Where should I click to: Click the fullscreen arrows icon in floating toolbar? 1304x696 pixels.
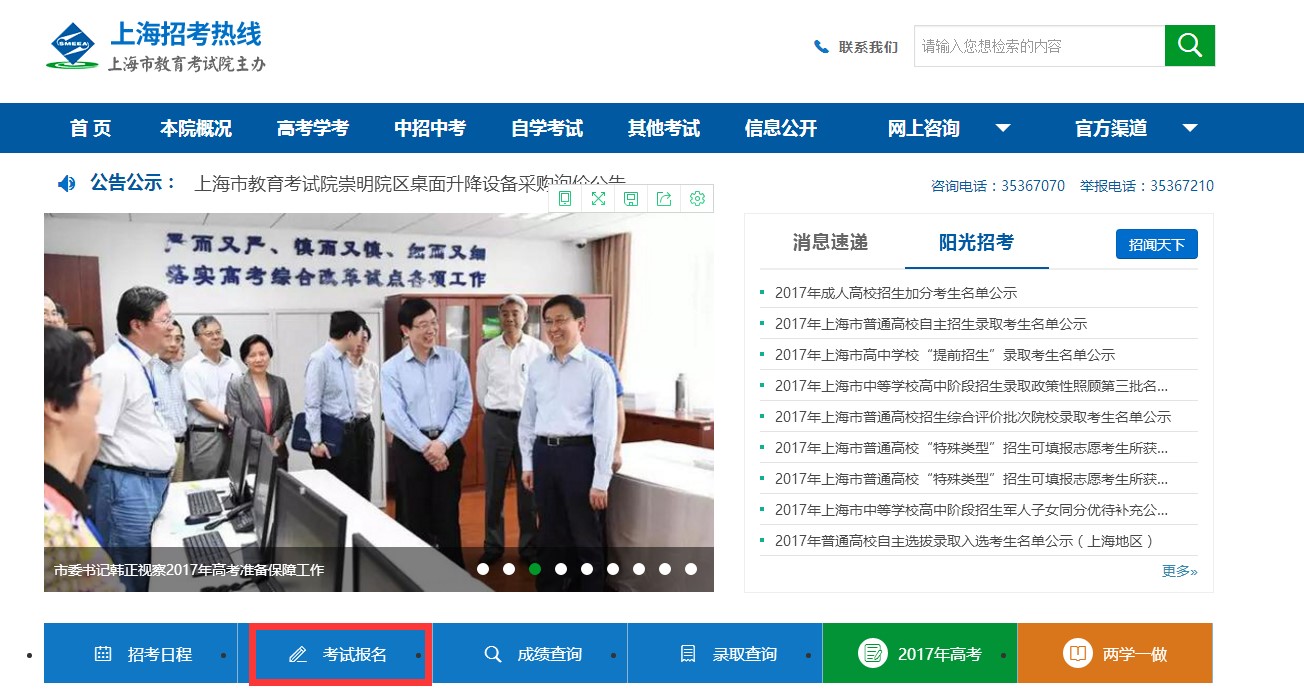598,198
